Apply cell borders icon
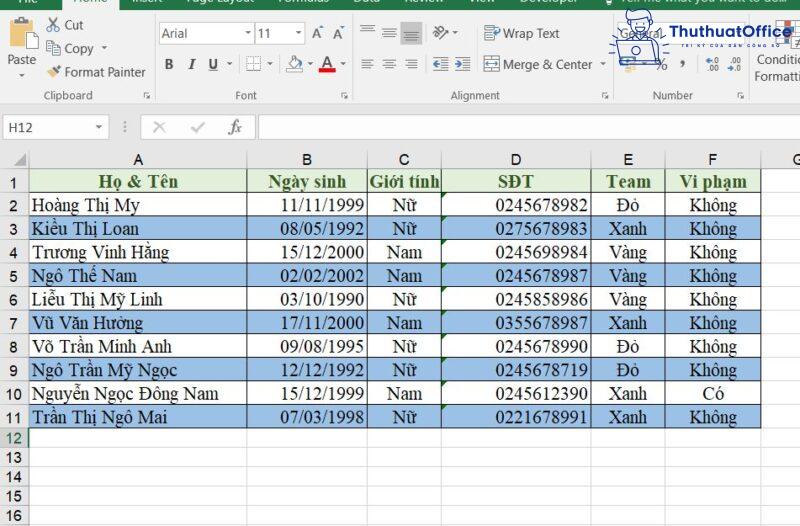The image size is (800, 526). 253,64
